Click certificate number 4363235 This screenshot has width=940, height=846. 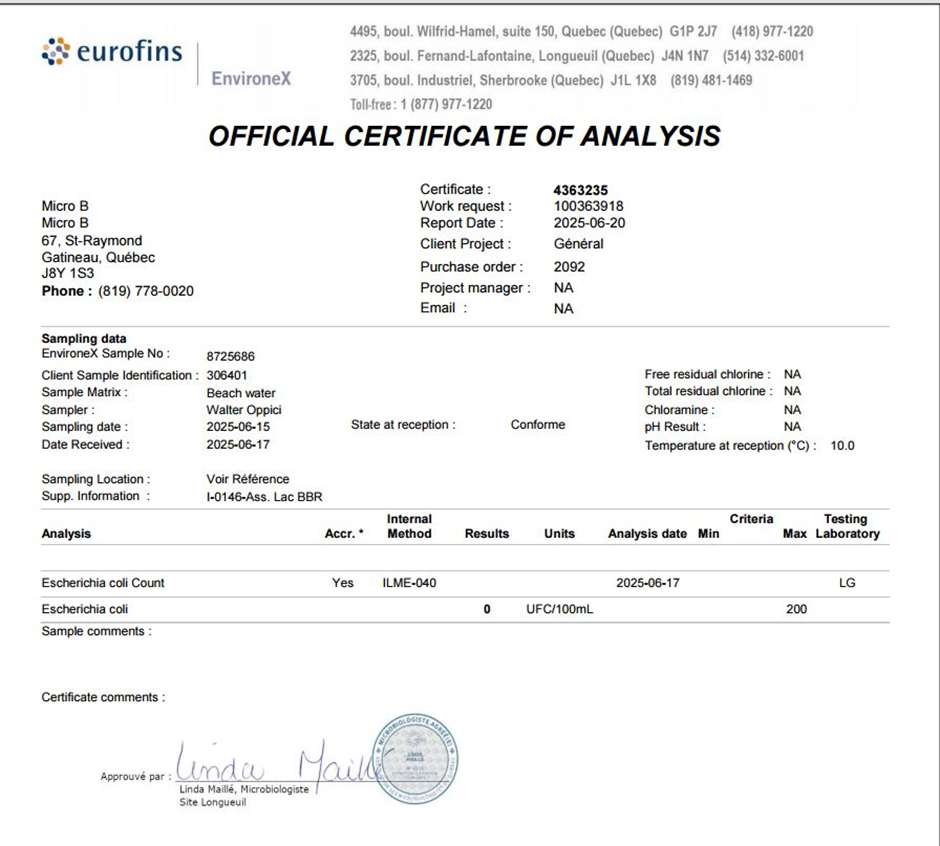tap(581, 190)
